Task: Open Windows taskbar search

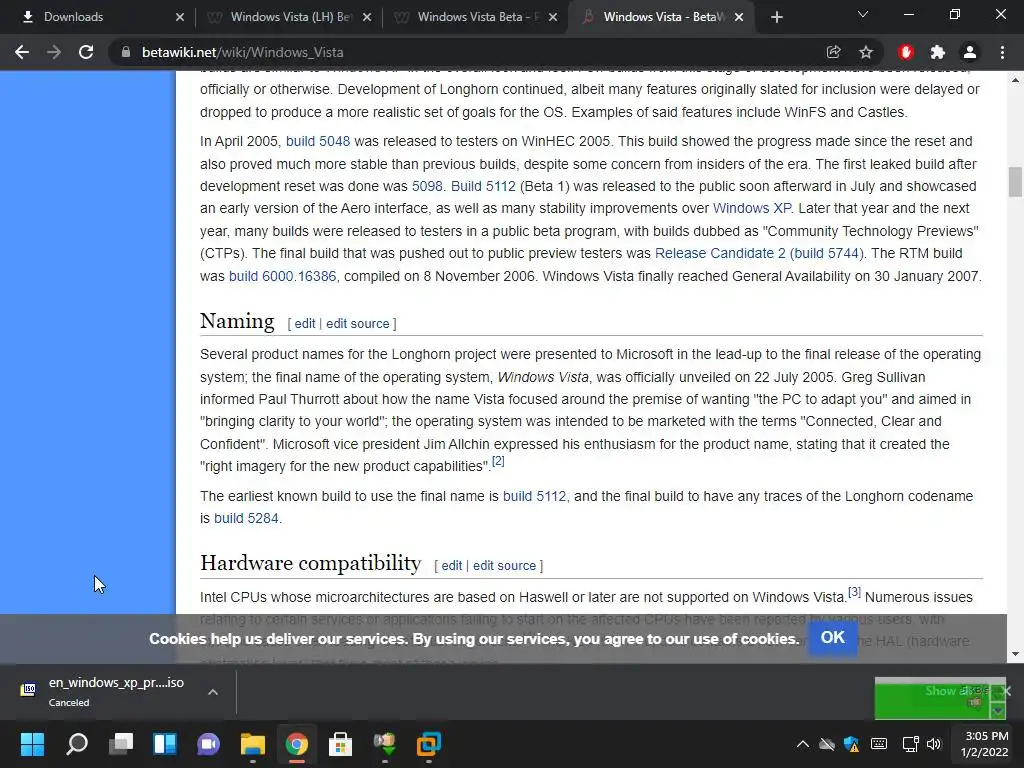Action: coord(77,744)
